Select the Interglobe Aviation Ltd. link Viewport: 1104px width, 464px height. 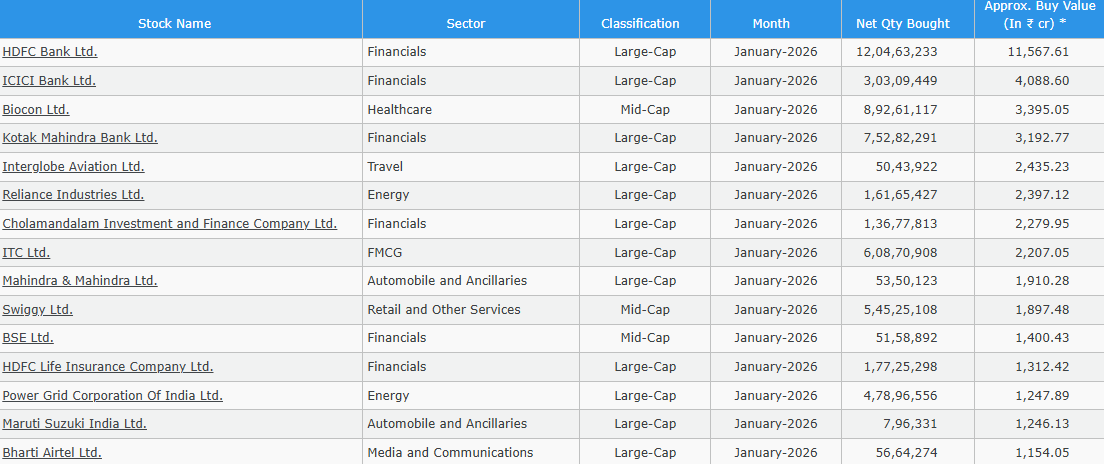coord(73,167)
